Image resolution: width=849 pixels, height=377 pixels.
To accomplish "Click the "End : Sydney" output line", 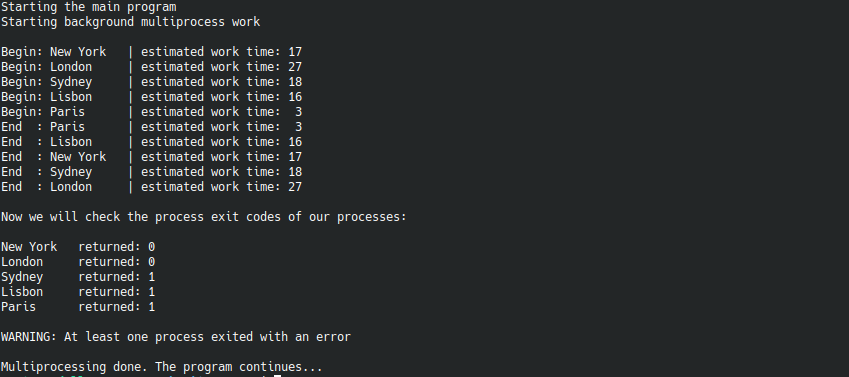I will click(152, 172).
